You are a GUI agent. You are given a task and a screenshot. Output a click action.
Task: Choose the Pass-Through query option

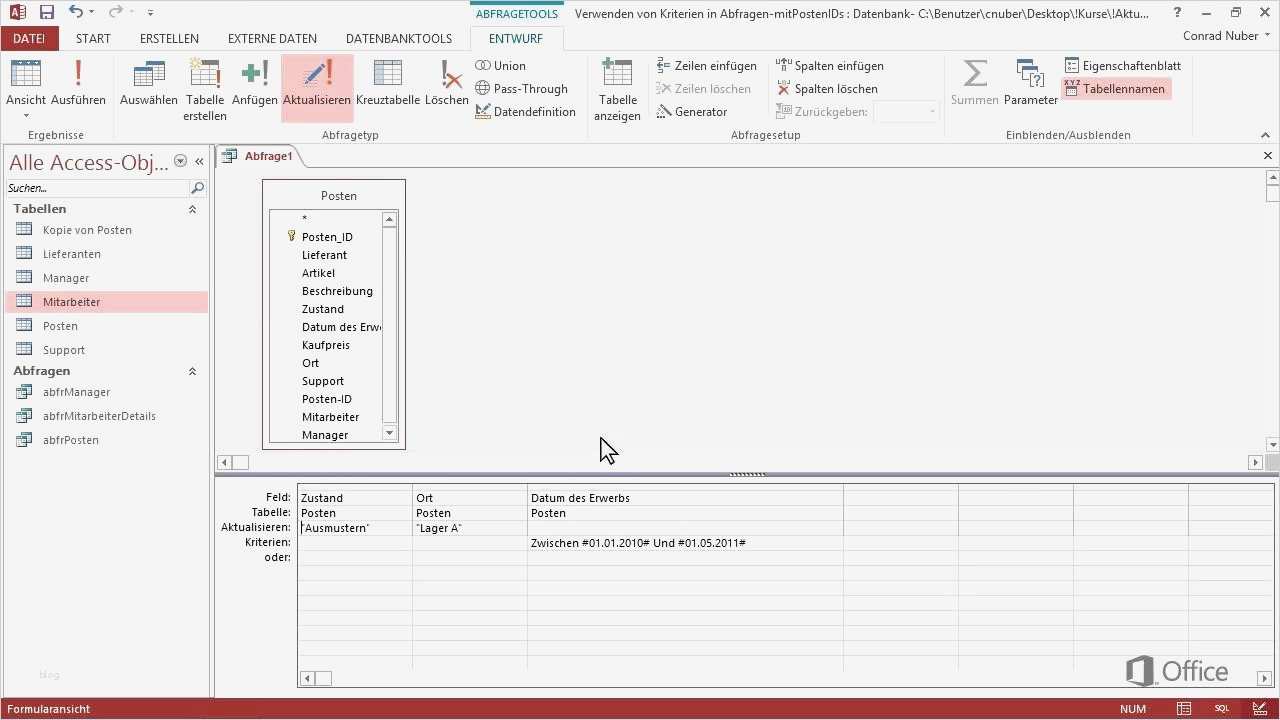pos(521,89)
